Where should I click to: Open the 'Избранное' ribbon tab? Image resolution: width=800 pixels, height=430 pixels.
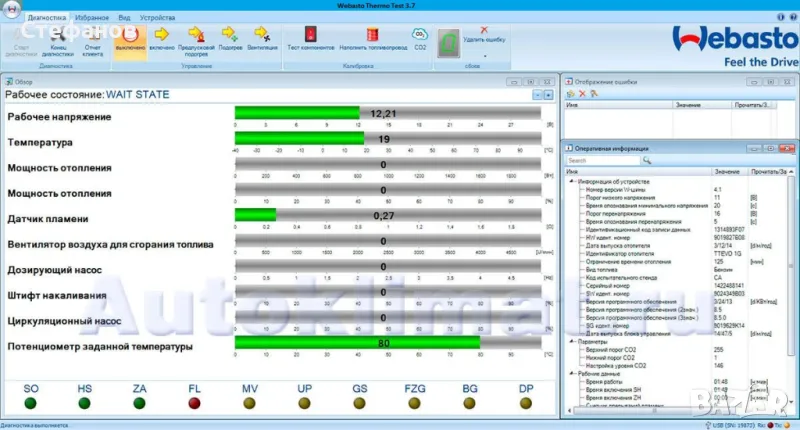pos(91,18)
